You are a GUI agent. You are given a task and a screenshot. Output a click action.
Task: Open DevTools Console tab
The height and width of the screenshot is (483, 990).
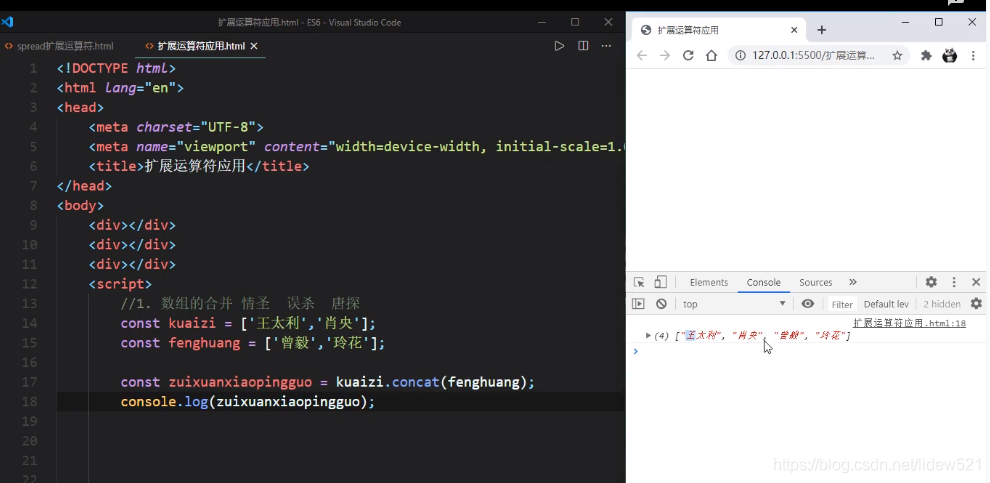coord(763,282)
